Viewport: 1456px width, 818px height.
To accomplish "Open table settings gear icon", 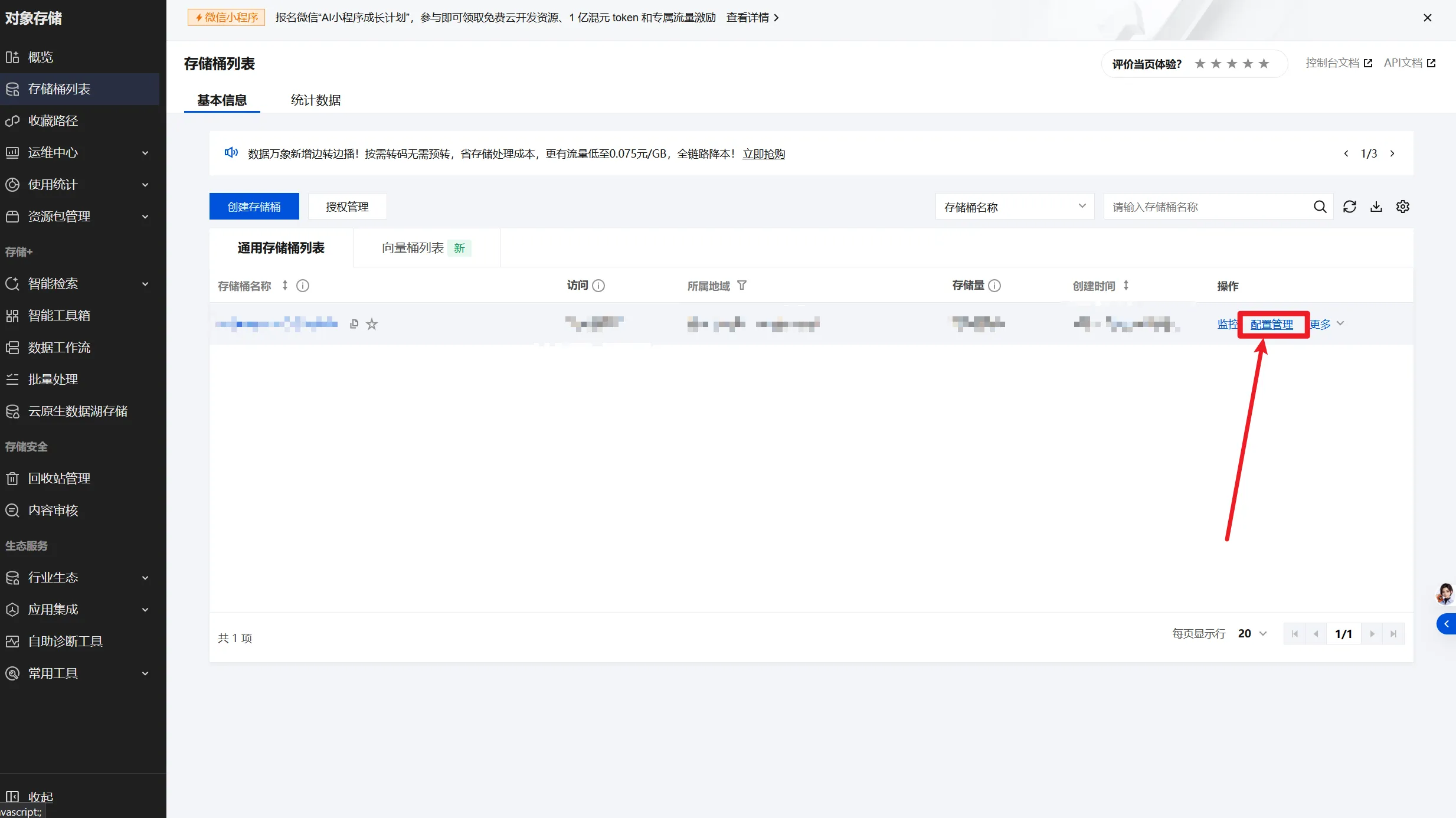I will (x=1402, y=207).
